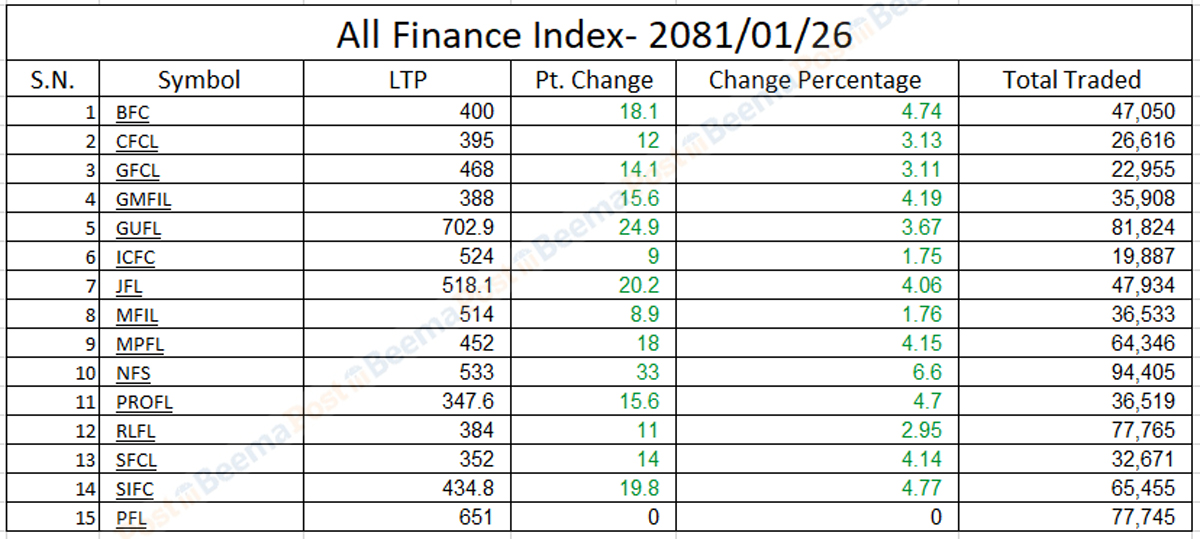Click the Pt. Change column header
Viewport: 1200px width, 539px height.
(x=594, y=80)
